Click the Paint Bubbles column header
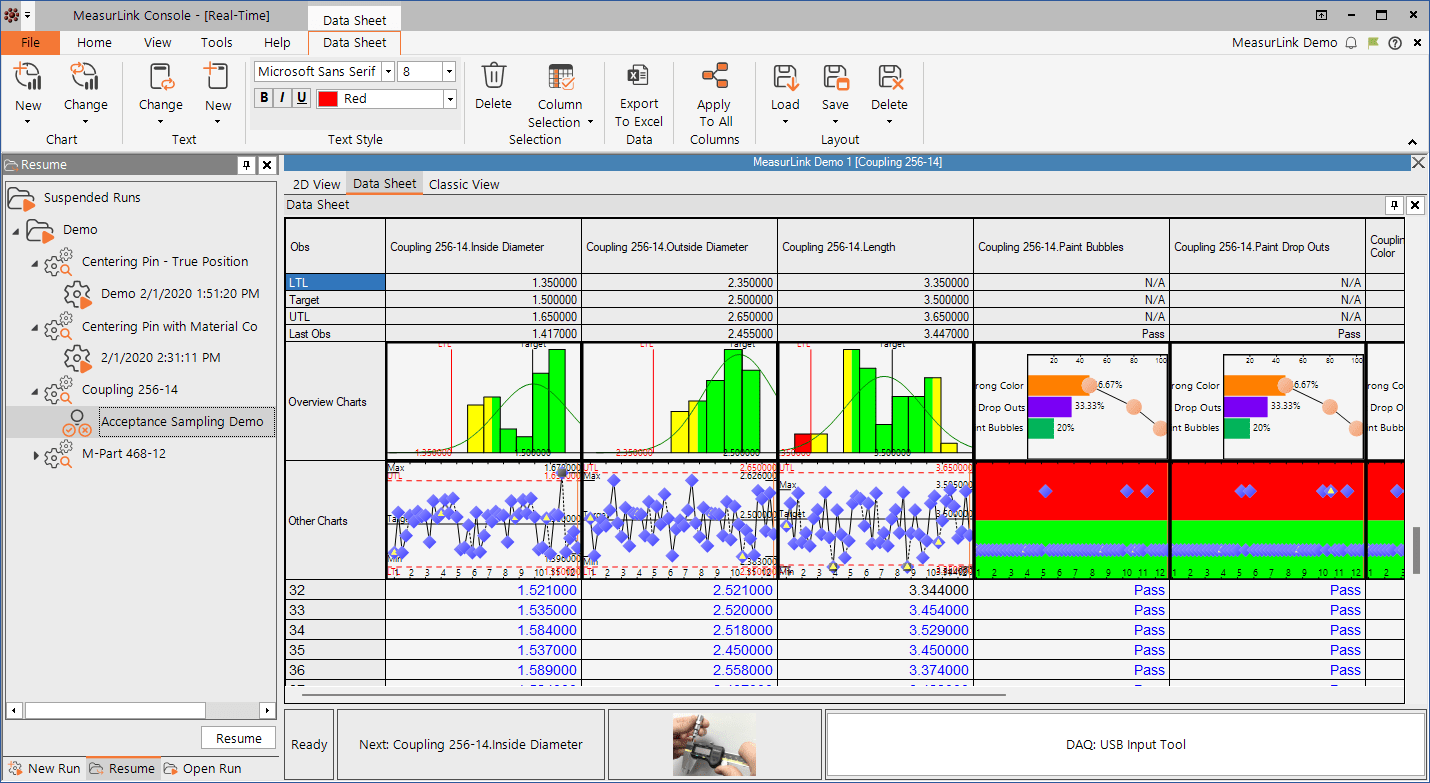Viewport: 1430px width, 783px height. click(1071, 246)
